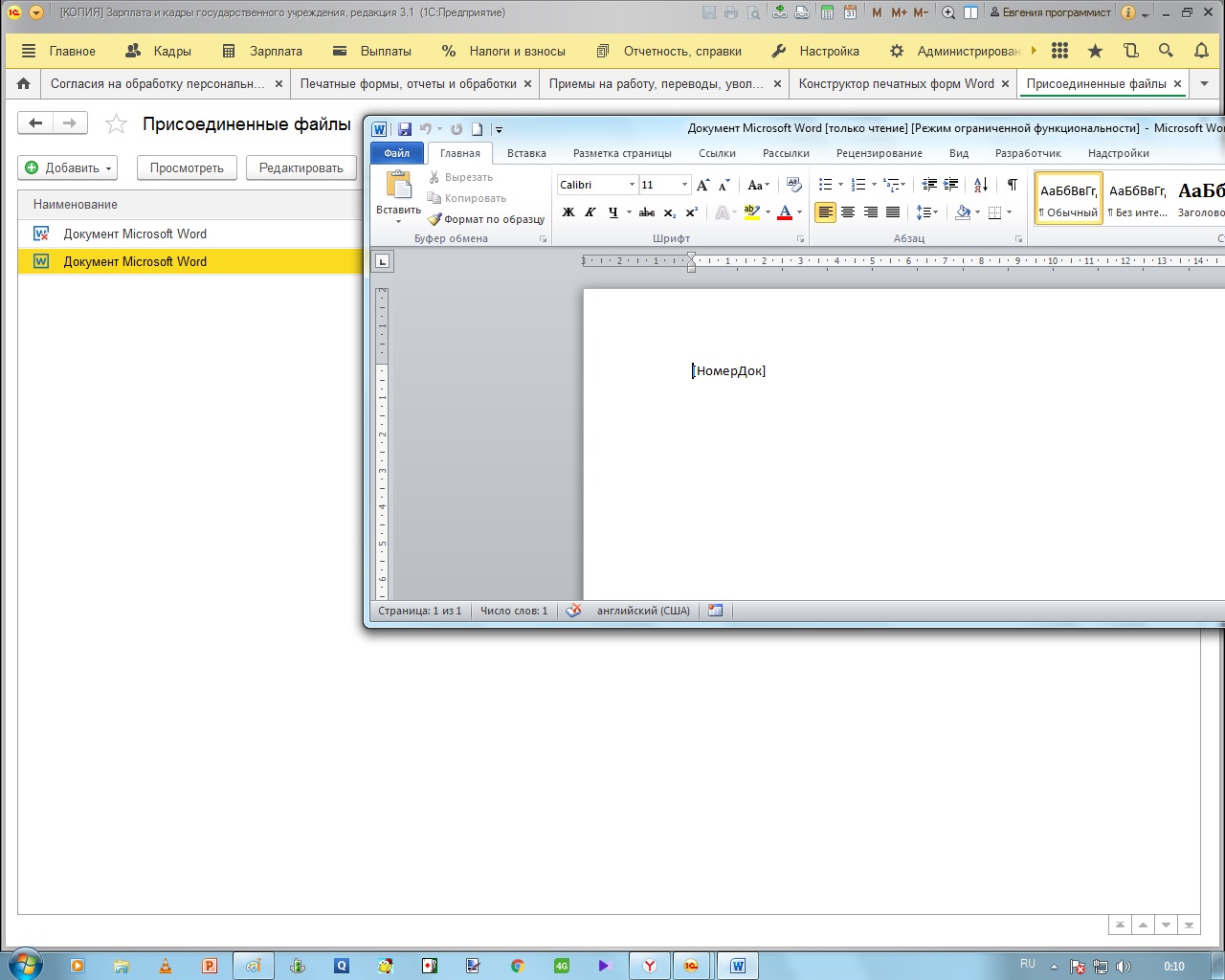The image size is (1225, 980).
Task: Click the zoom magnifier icon in 1C title bar
Action: tap(948, 12)
